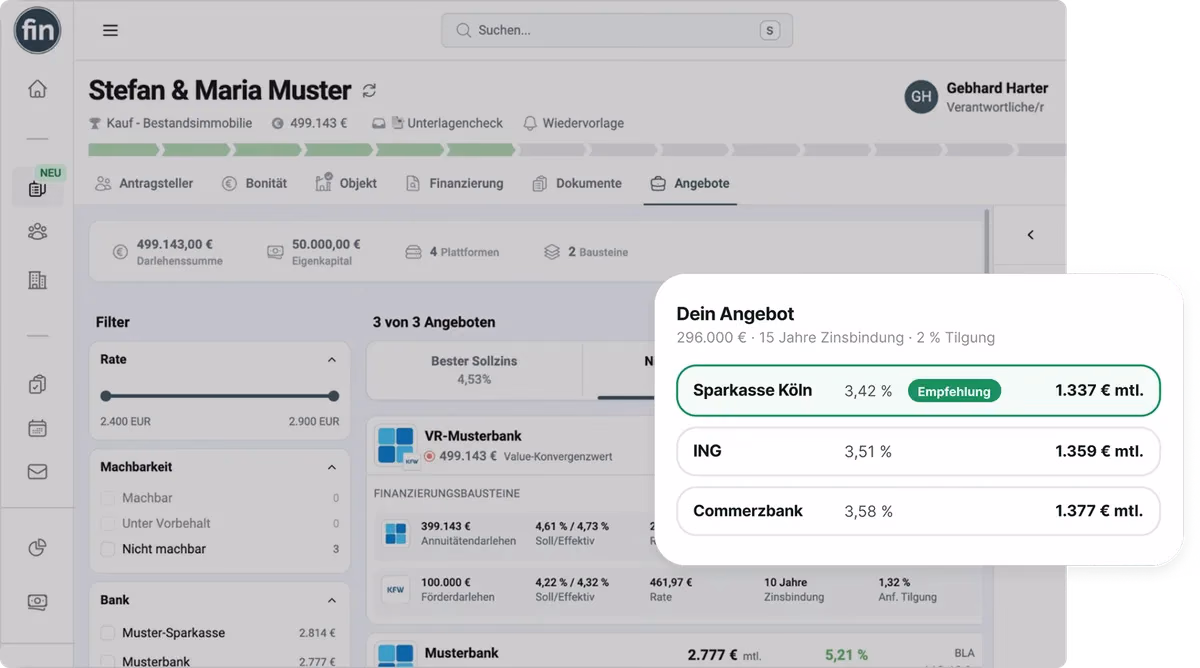Select the Bester Sollzins sorting tab
This screenshot has height=668, width=1200.
[x=474, y=370]
